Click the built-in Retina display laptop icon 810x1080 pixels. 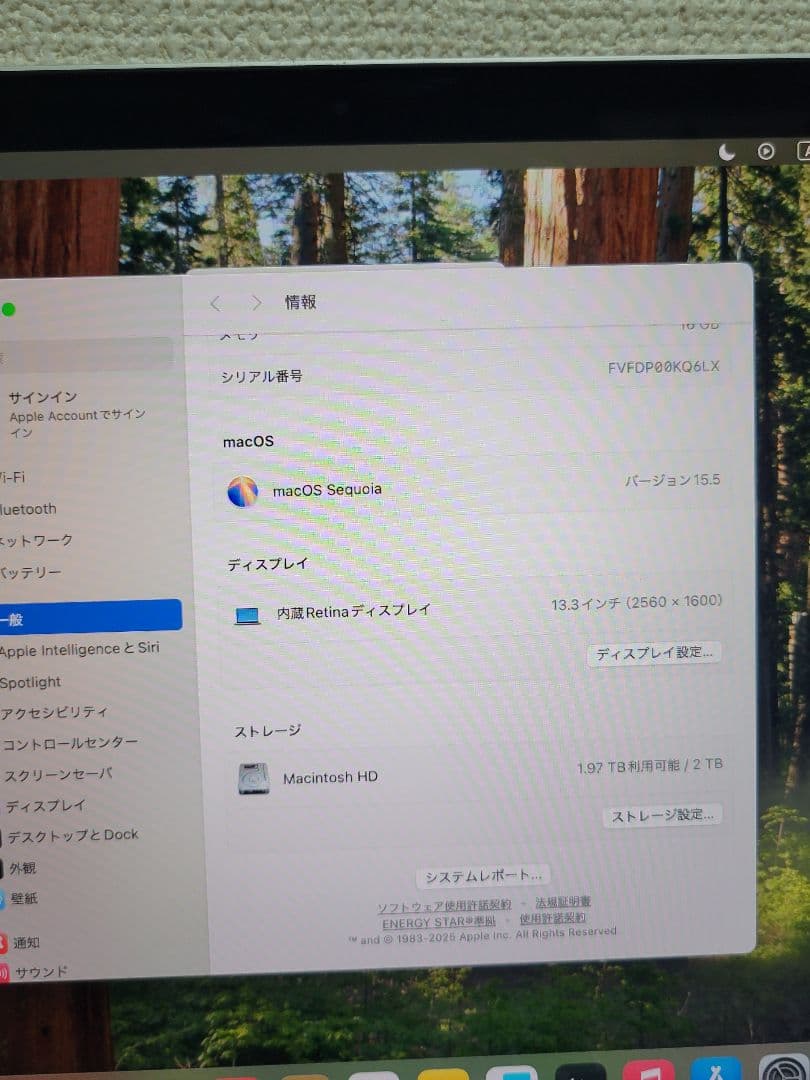pyautogui.click(x=247, y=615)
